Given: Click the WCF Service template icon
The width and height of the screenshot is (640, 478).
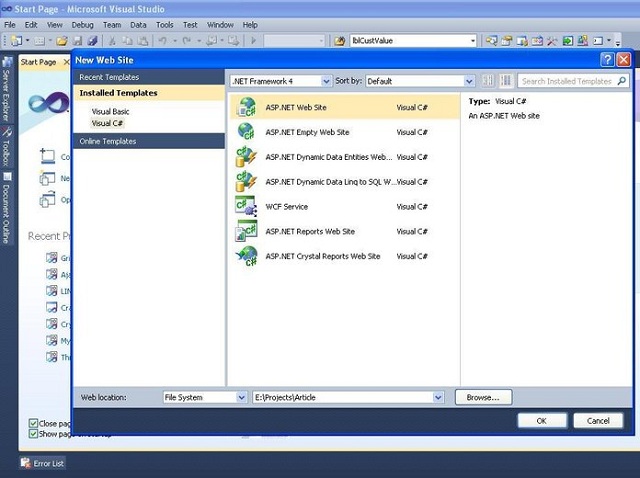Looking at the screenshot, I should [246, 206].
